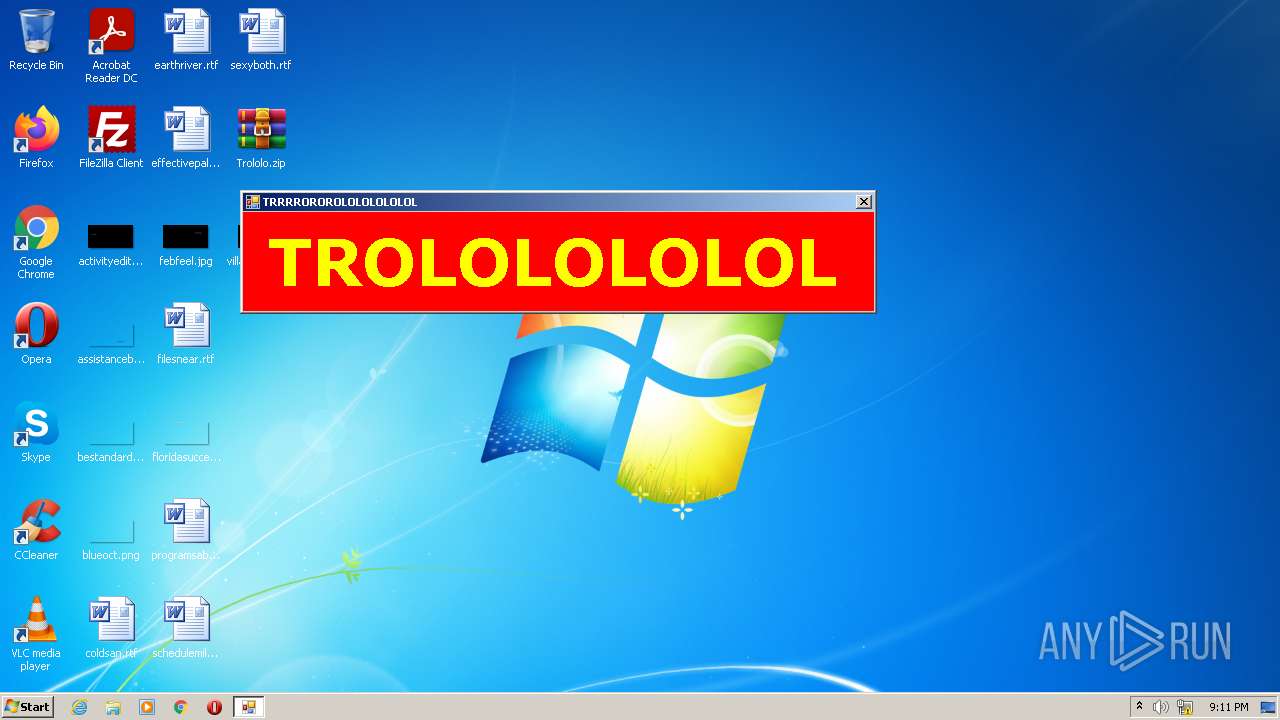Click the 9:11 PM clock
This screenshot has height=720, width=1280.
(1228, 707)
